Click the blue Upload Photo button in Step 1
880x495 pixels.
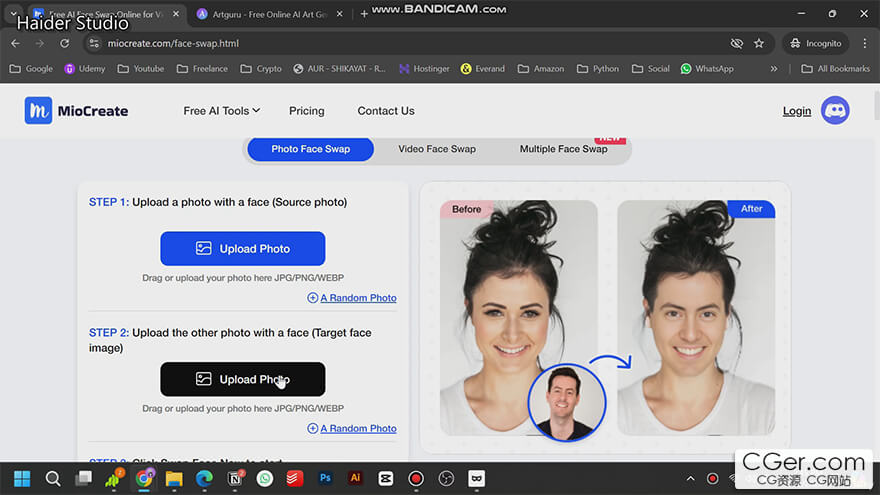point(242,249)
